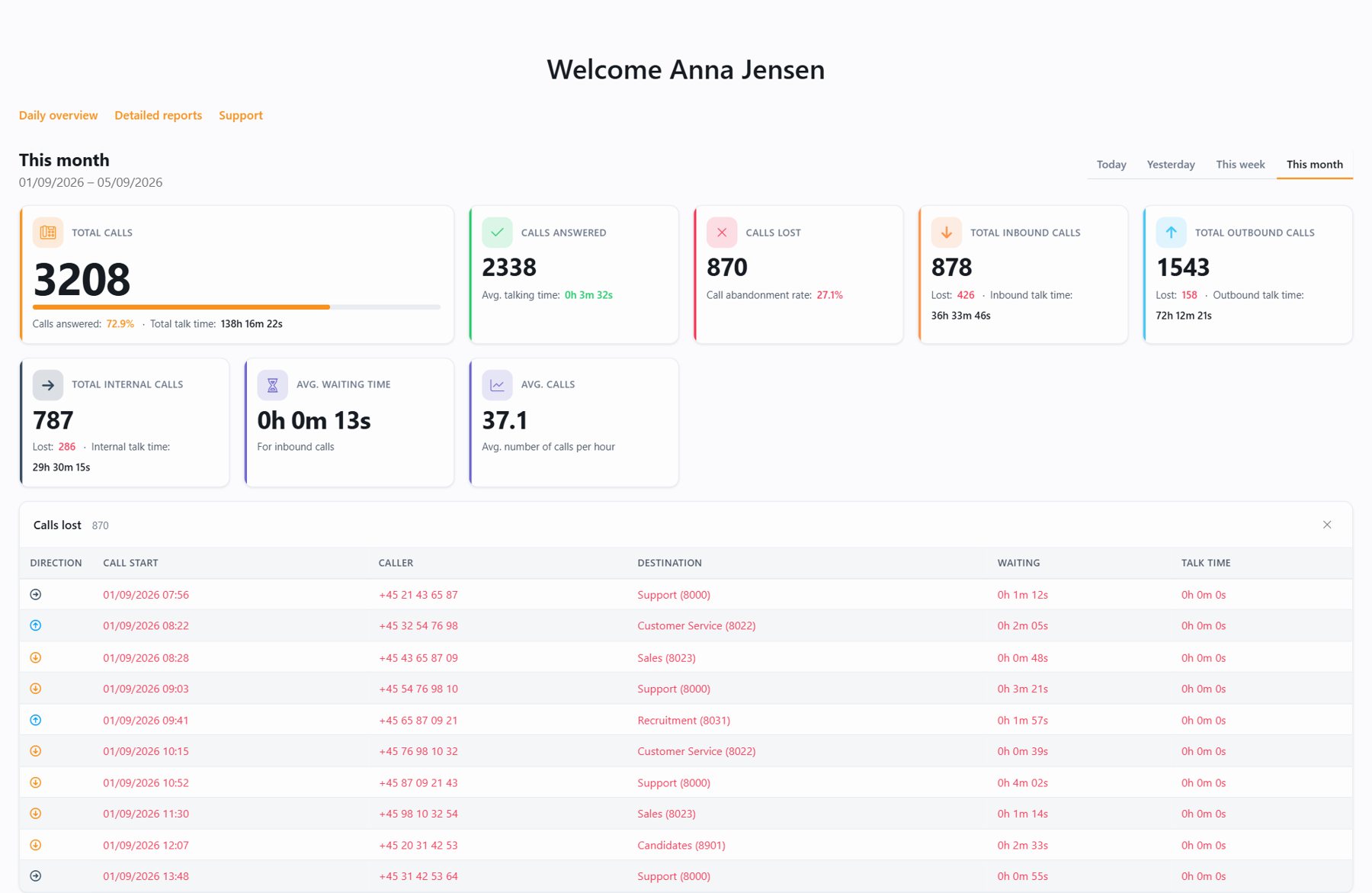Click the Waiting column header
1372x893 pixels.
tap(1018, 563)
